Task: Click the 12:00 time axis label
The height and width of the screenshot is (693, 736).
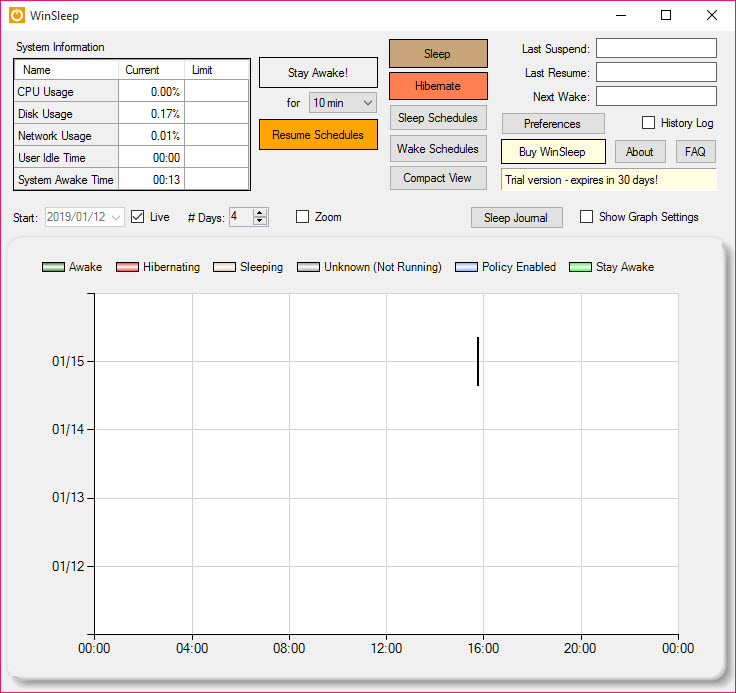Action: 386,648
